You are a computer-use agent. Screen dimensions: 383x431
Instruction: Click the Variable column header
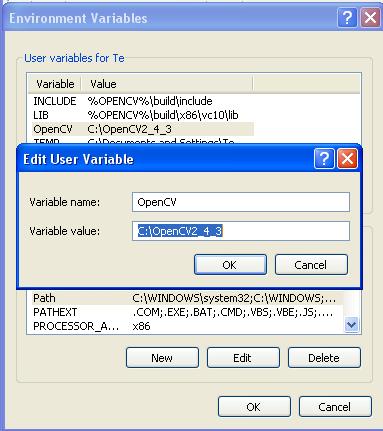click(55, 84)
